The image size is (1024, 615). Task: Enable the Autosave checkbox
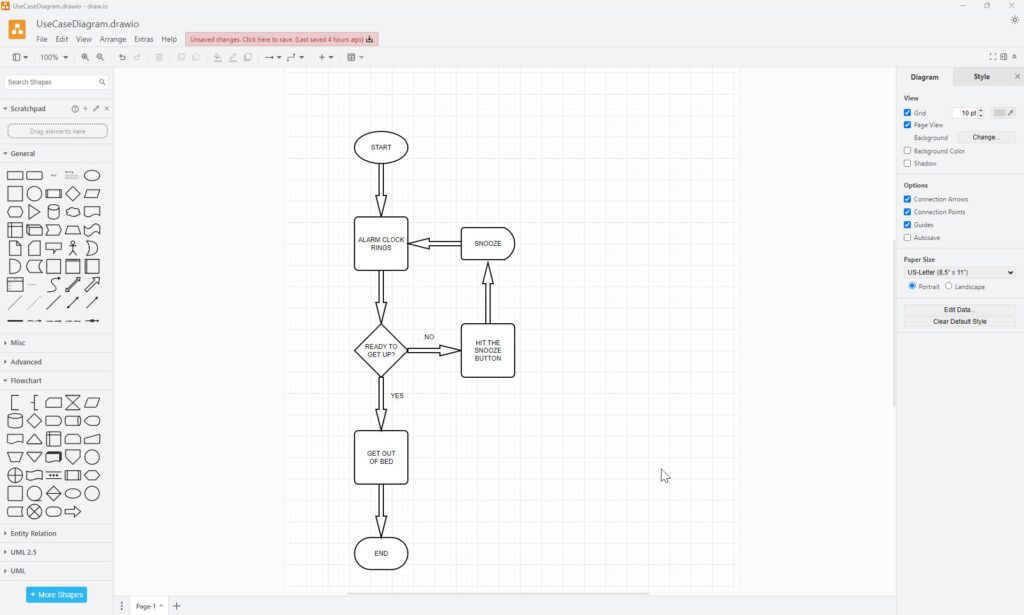(x=907, y=238)
